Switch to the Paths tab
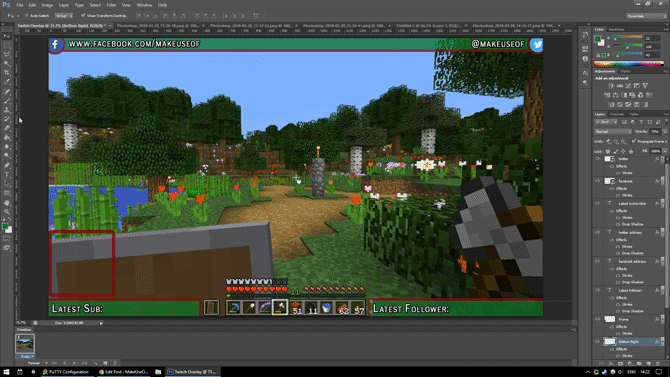 point(634,114)
